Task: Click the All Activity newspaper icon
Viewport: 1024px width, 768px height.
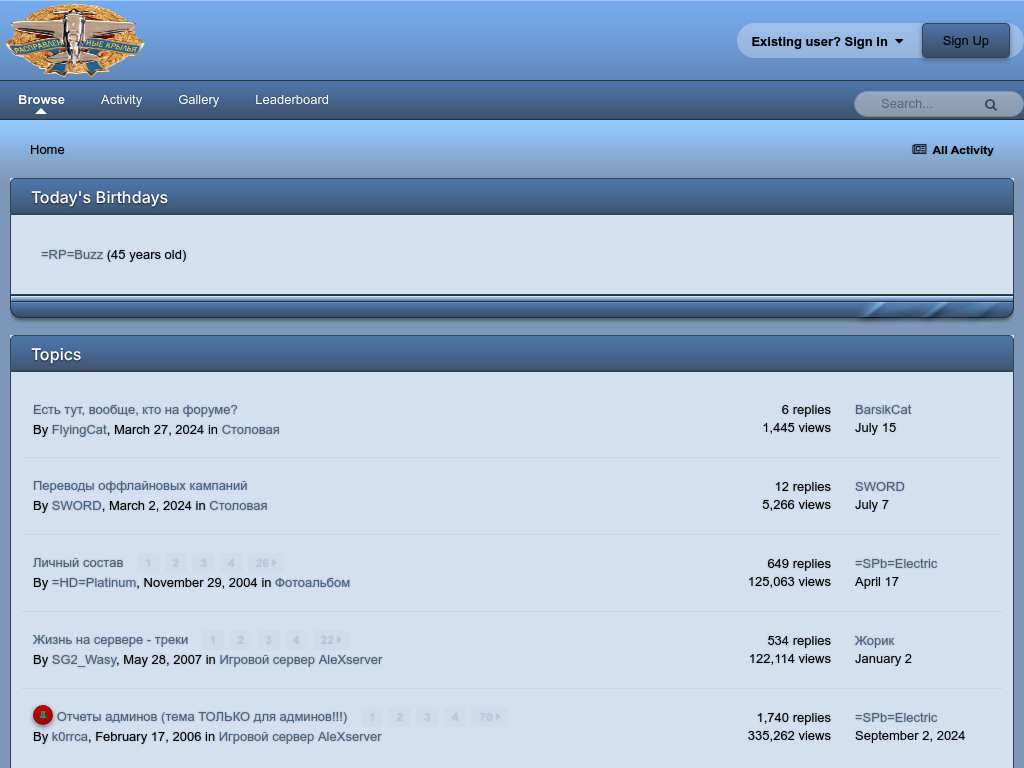Action: click(x=919, y=150)
